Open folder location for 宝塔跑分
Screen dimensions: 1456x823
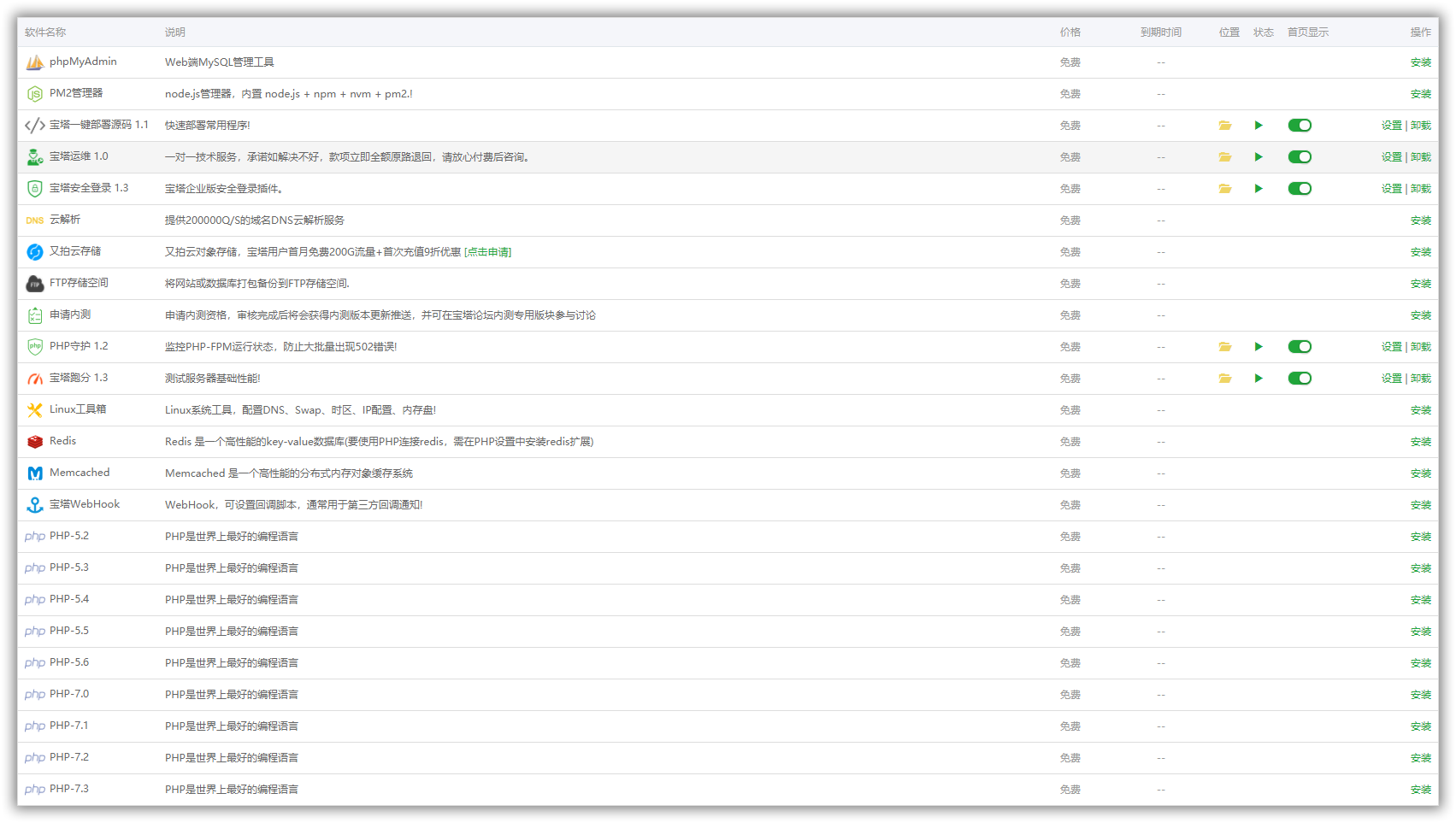(1225, 379)
